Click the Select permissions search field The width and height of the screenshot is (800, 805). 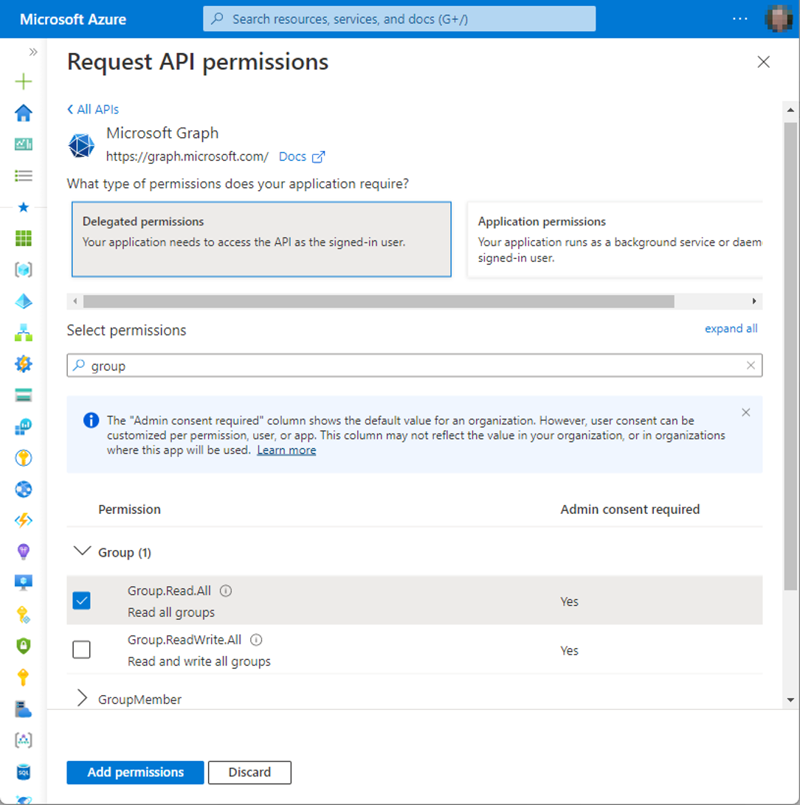(x=414, y=366)
